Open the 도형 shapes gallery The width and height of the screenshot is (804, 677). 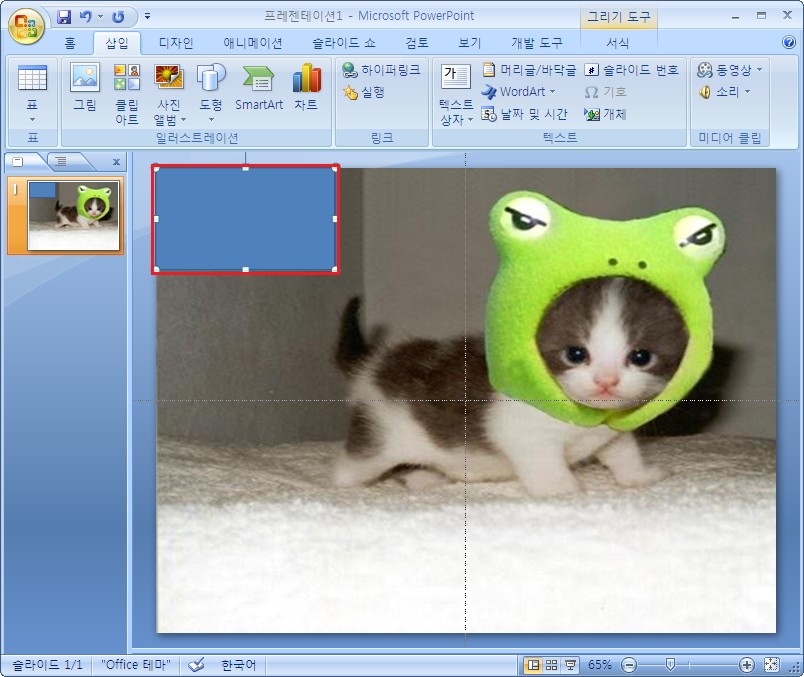[x=211, y=92]
